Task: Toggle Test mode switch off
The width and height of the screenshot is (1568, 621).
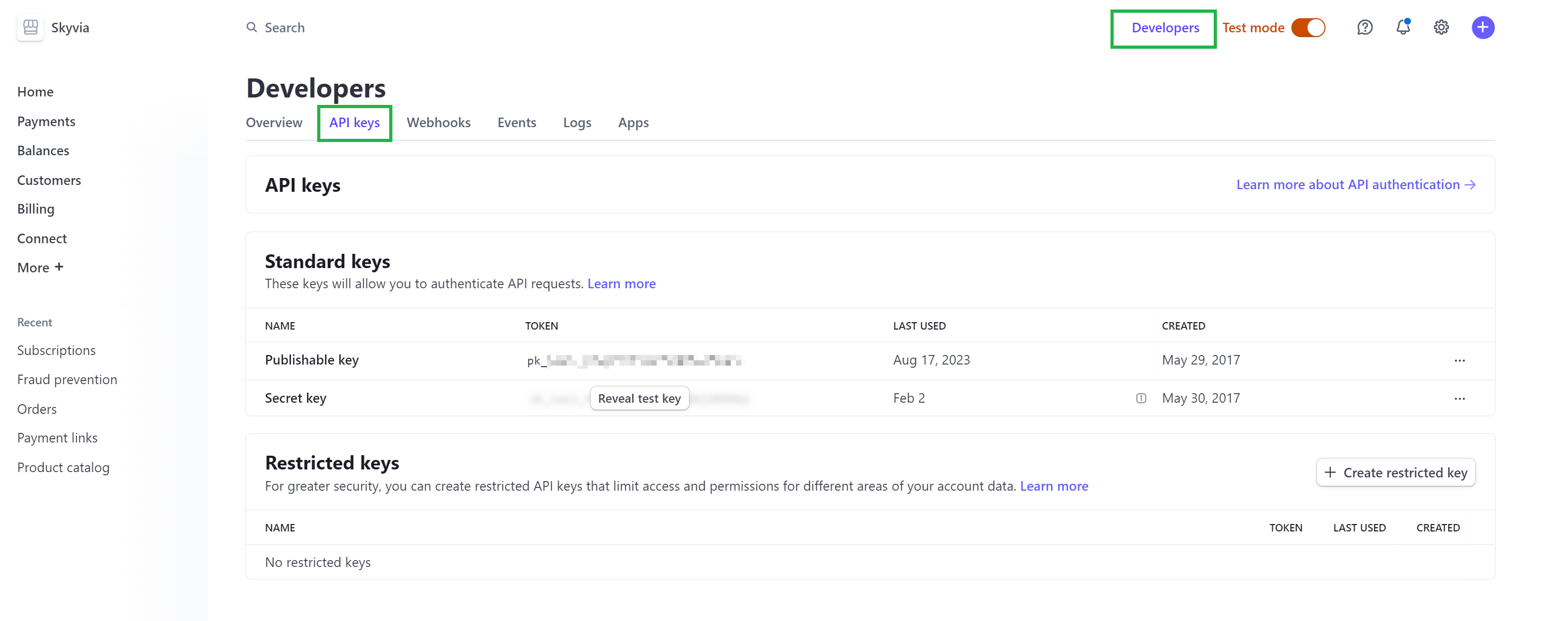Action: (1307, 28)
